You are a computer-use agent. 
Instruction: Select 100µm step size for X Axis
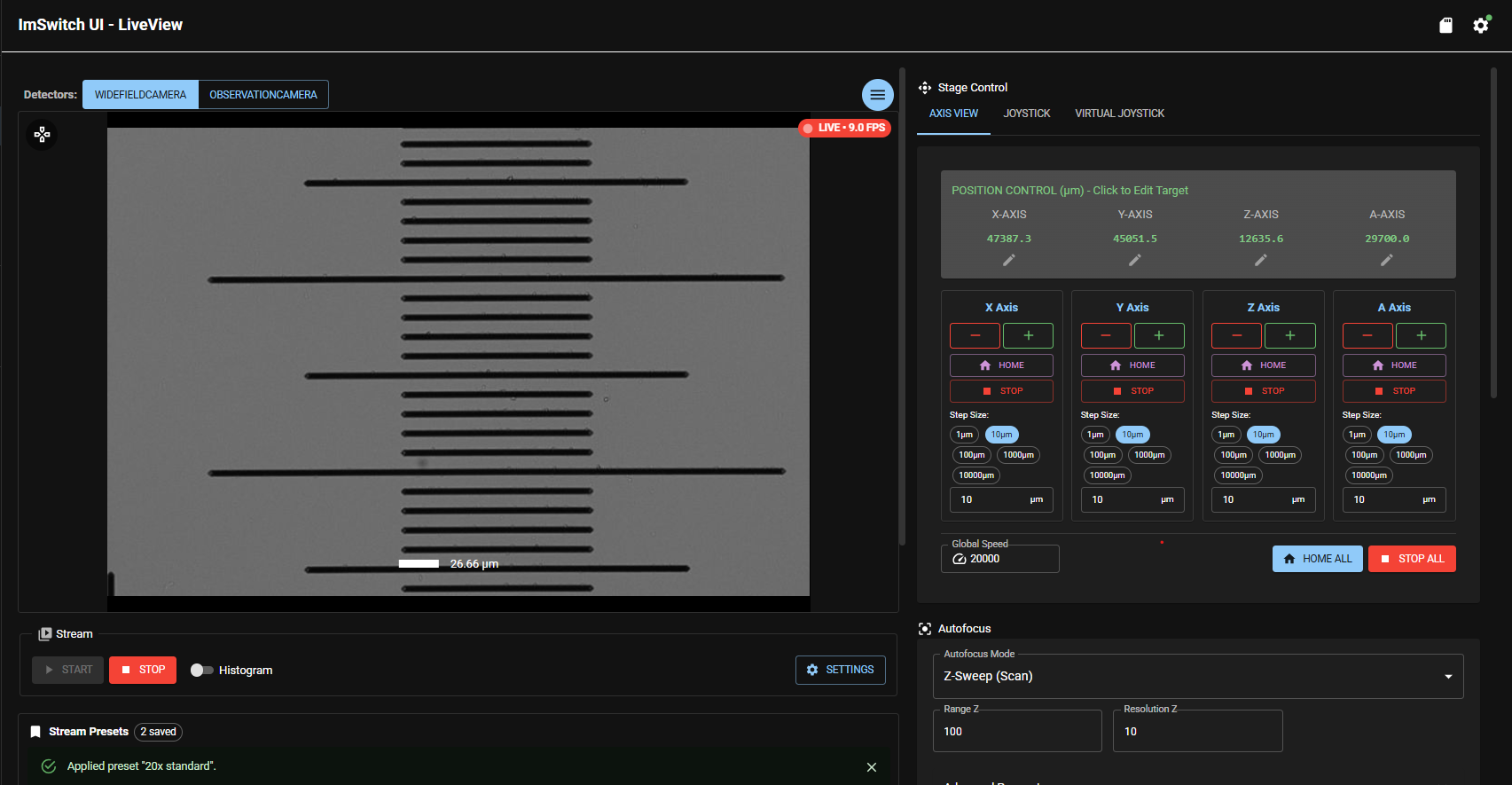click(x=972, y=455)
